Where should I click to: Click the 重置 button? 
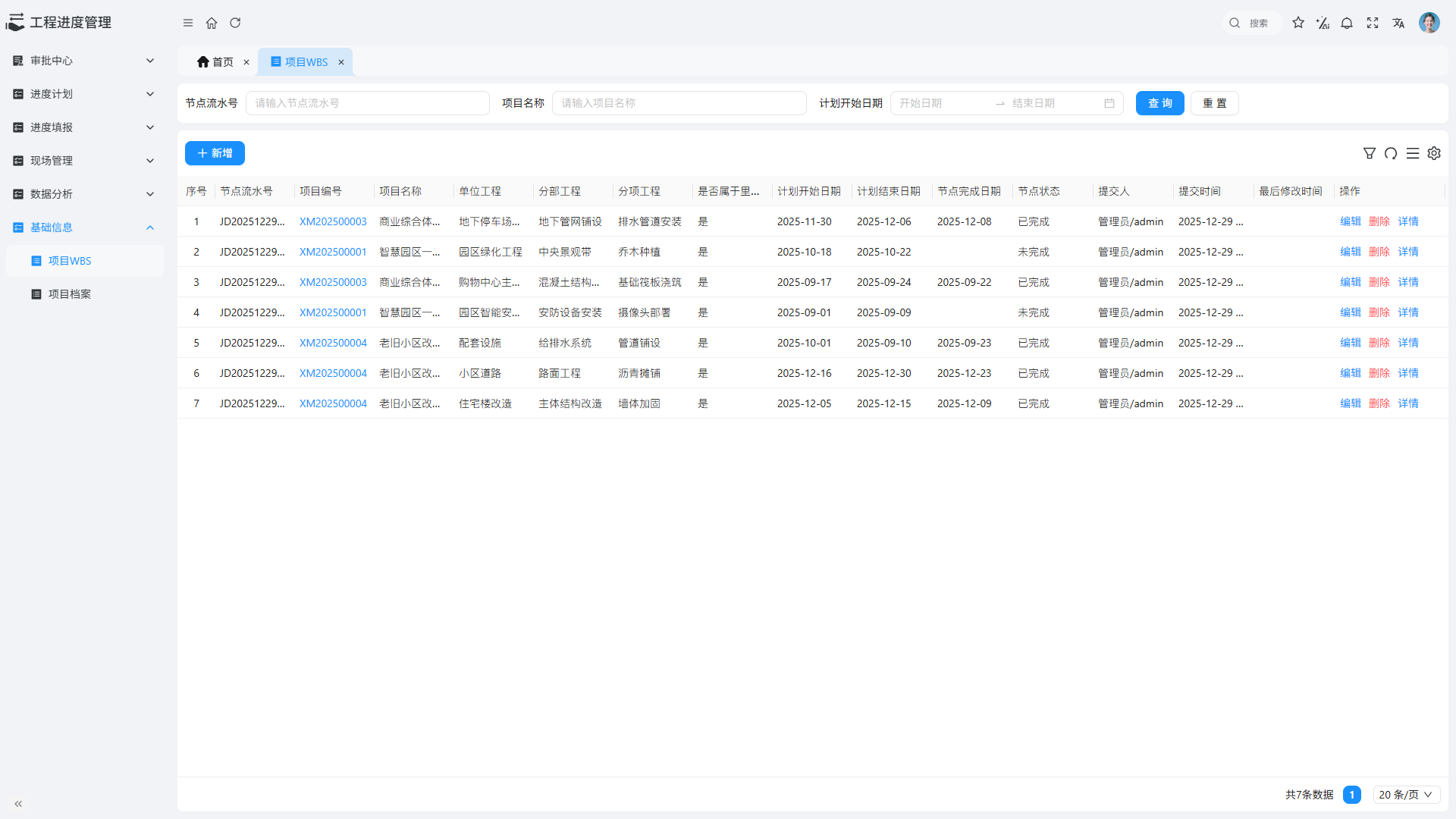pos(1214,103)
